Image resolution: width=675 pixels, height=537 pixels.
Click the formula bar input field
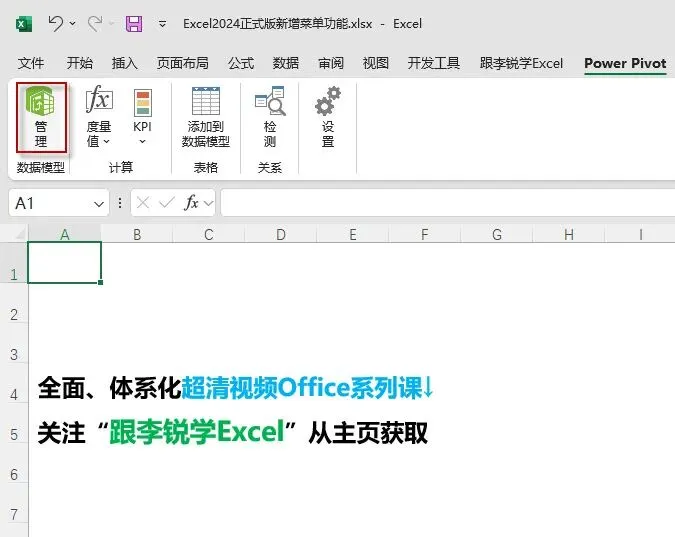[x=448, y=202]
